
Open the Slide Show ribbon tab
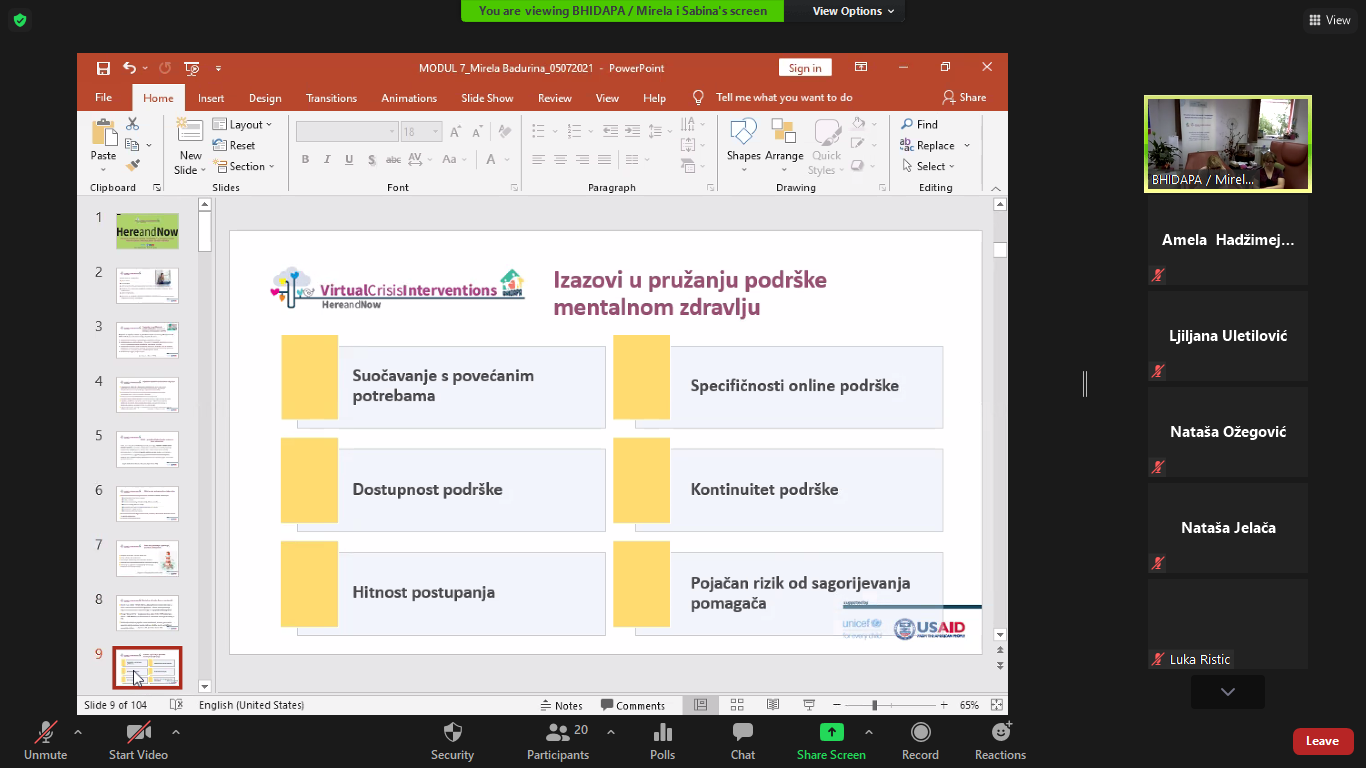pyautogui.click(x=487, y=98)
